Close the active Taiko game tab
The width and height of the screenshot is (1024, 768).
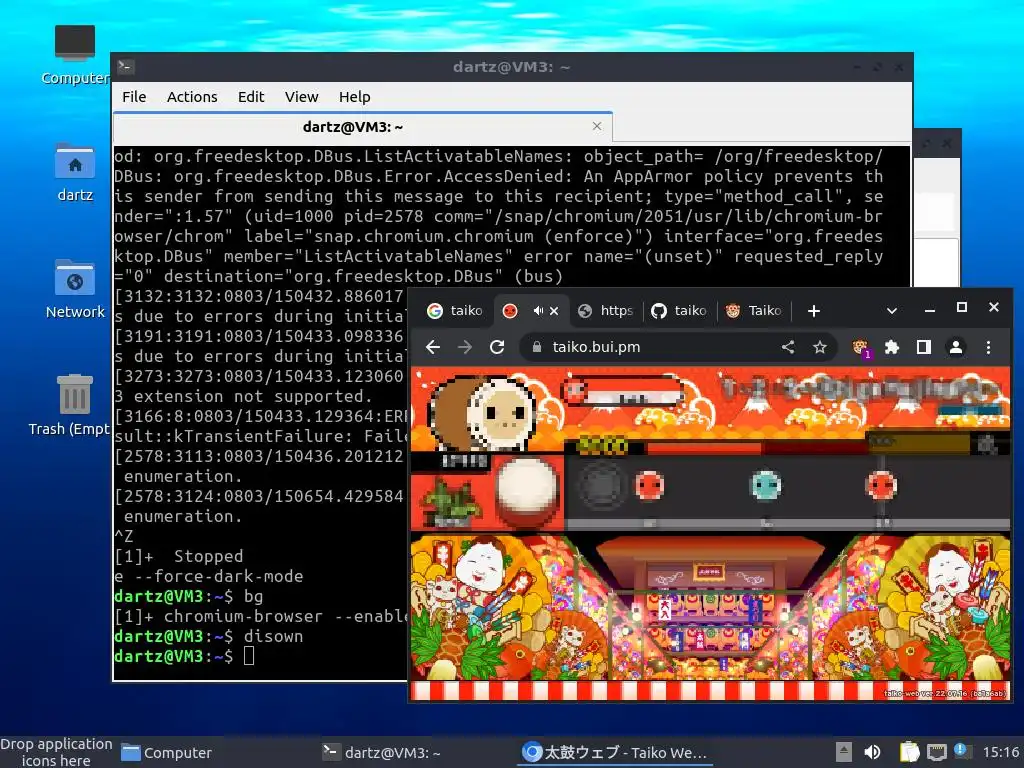pyautogui.click(x=554, y=311)
